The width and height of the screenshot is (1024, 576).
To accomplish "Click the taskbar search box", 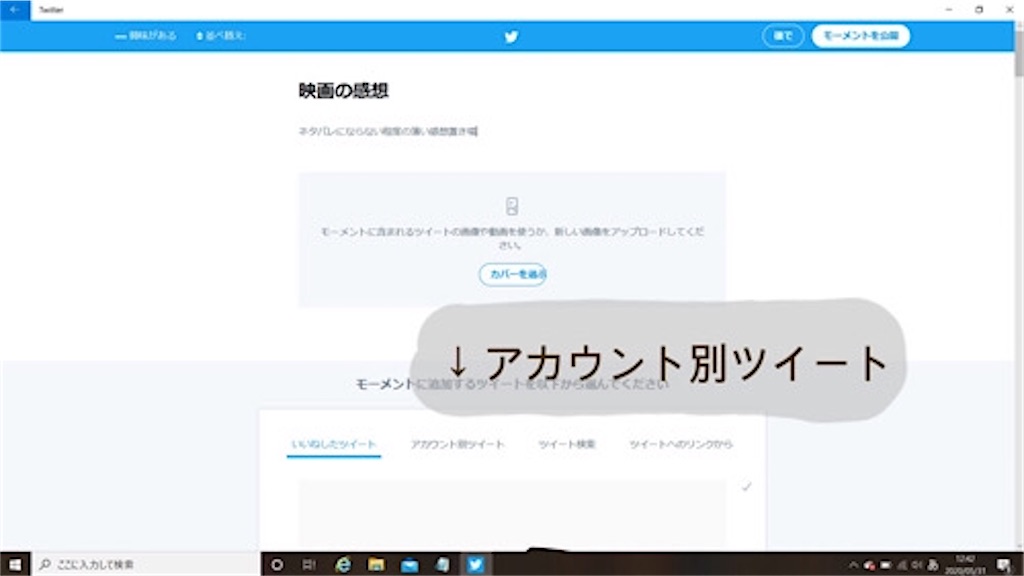I will [x=146, y=564].
